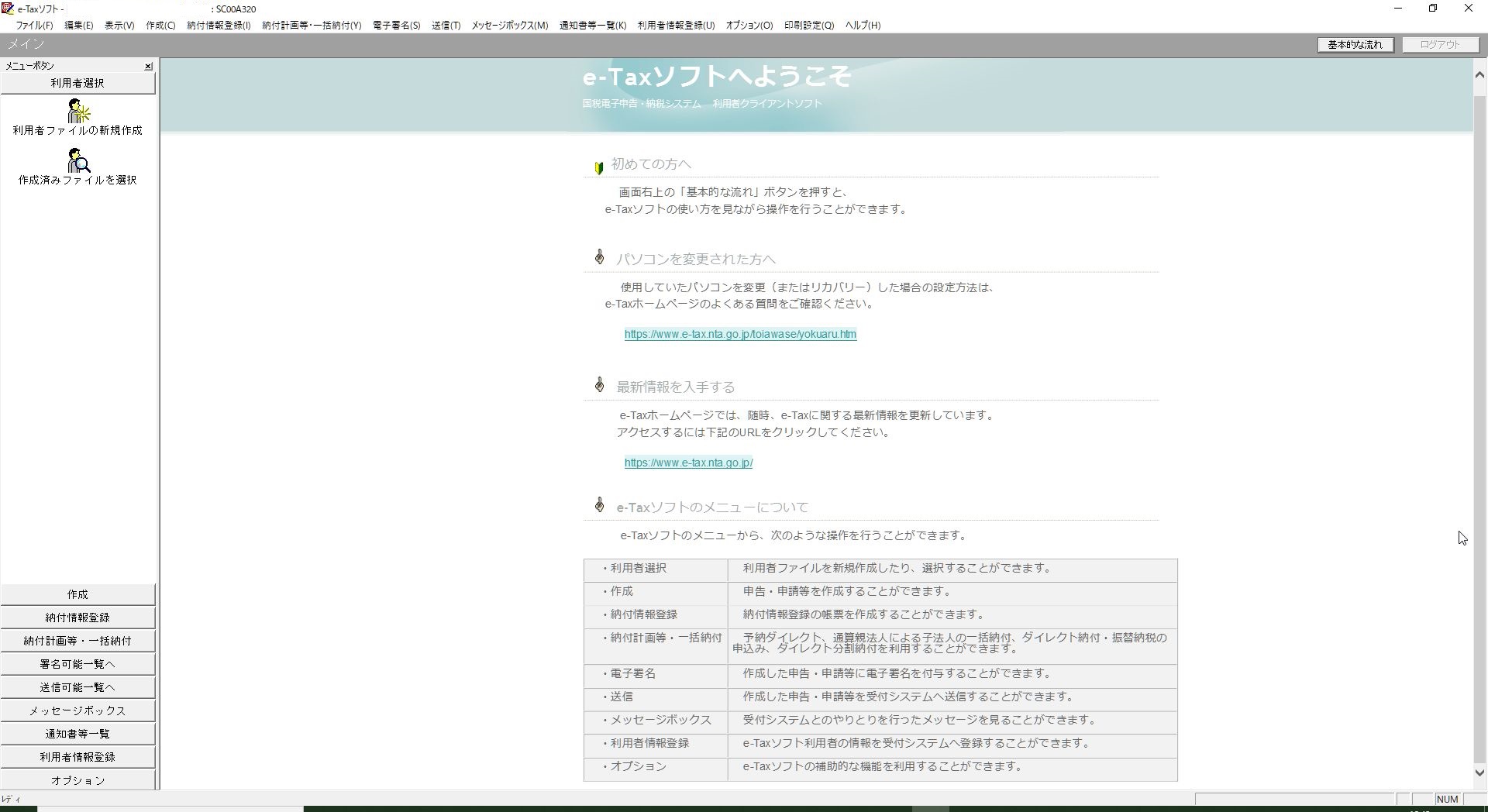Click the pin icon beside パソコンを変更された方へ

coord(599,256)
